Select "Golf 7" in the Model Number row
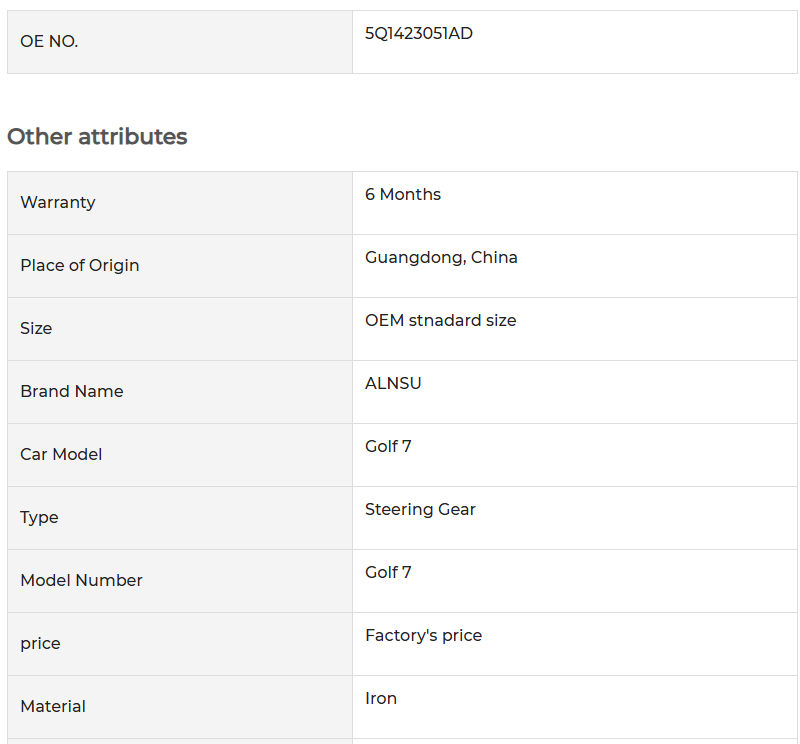The width and height of the screenshot is (800, 744). point(388,573)
